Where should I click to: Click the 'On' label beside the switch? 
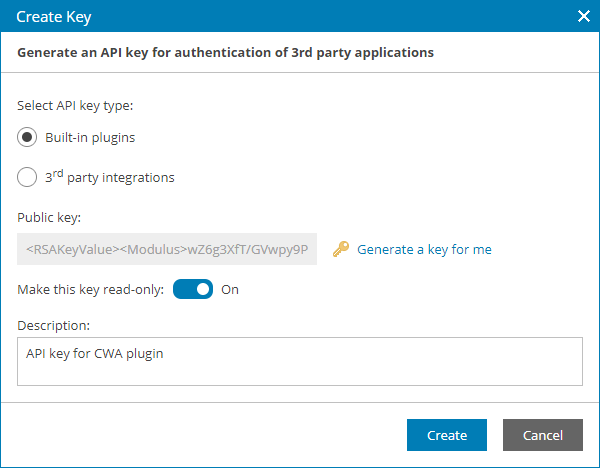230,290
